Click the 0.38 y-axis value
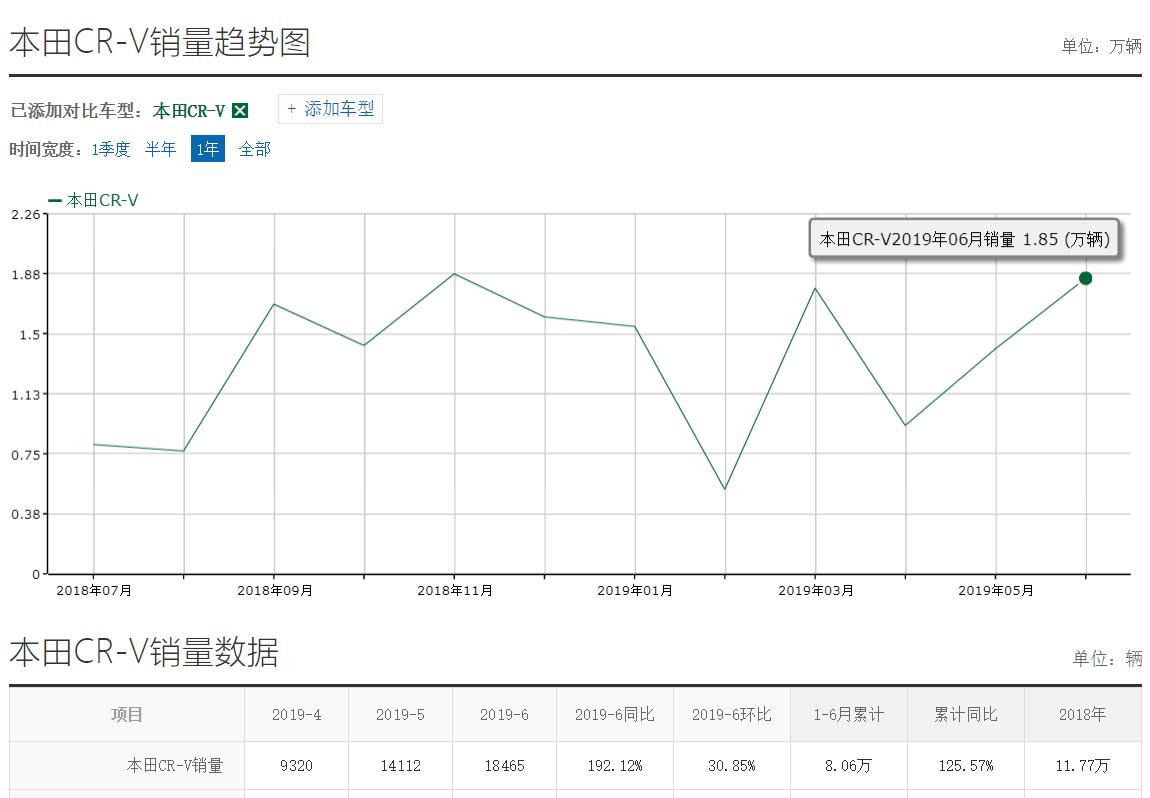1150x798 pixels. [26, 514]
